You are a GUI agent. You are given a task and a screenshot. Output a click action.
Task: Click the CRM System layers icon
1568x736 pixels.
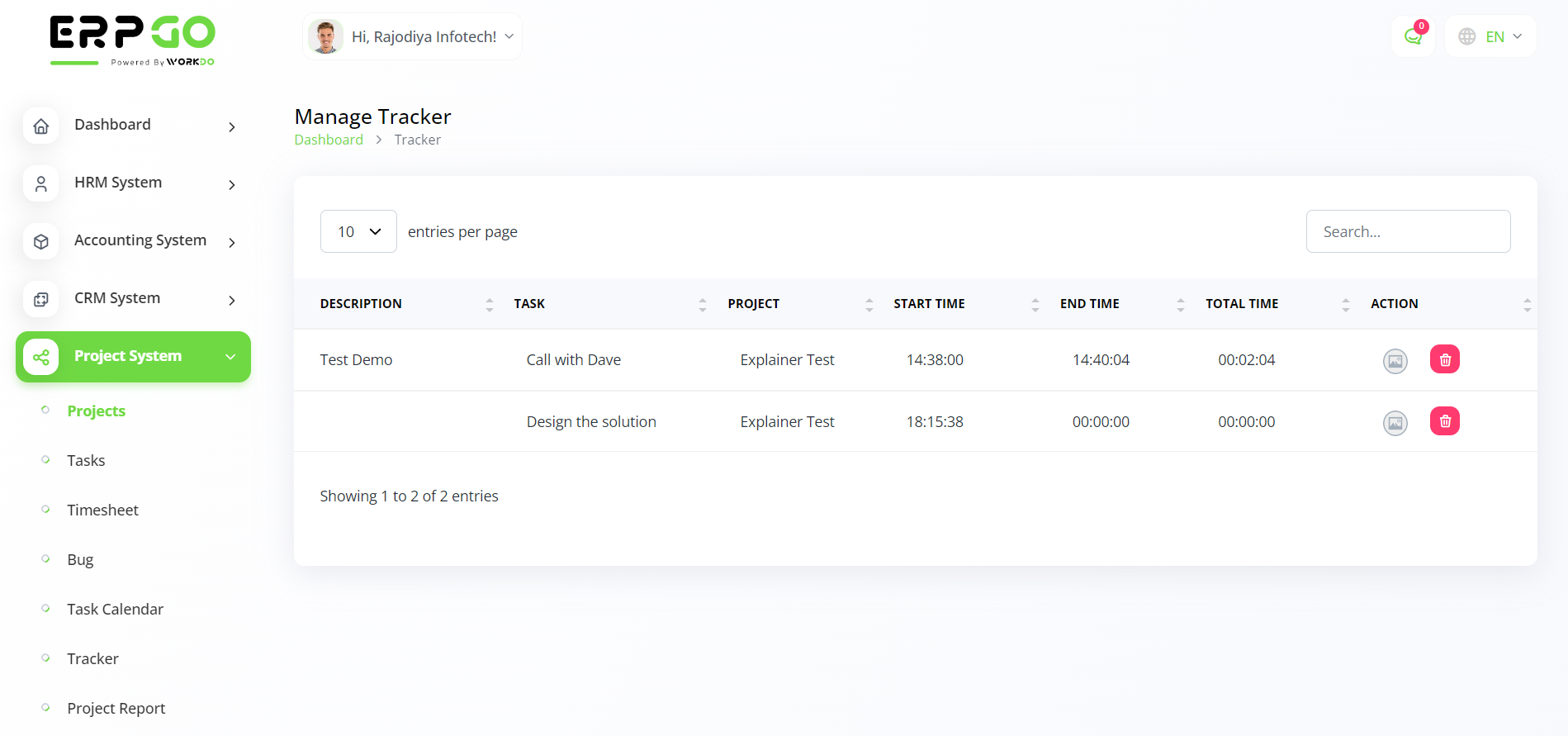pyautogui.click(x=40, y=299)
